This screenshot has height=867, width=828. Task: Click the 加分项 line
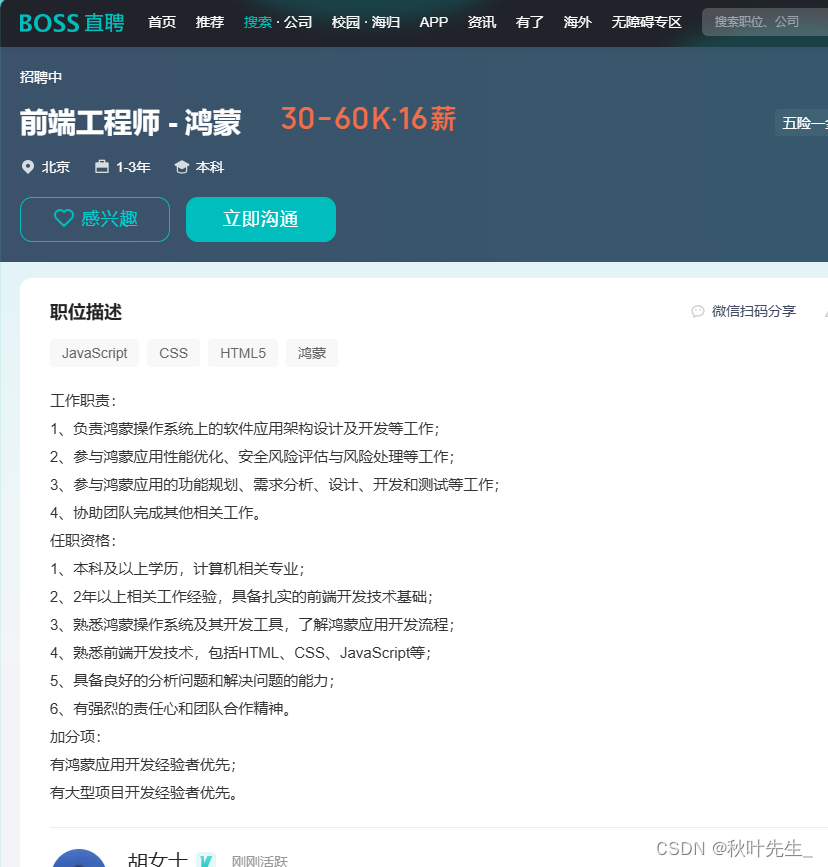pyautogui.click(x=76, y=737)
